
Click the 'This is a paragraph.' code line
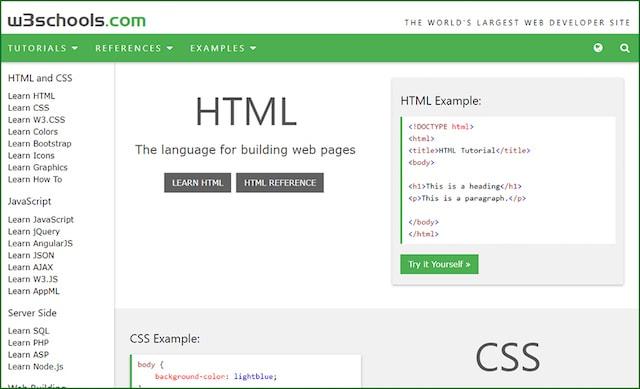pos(467,198)
